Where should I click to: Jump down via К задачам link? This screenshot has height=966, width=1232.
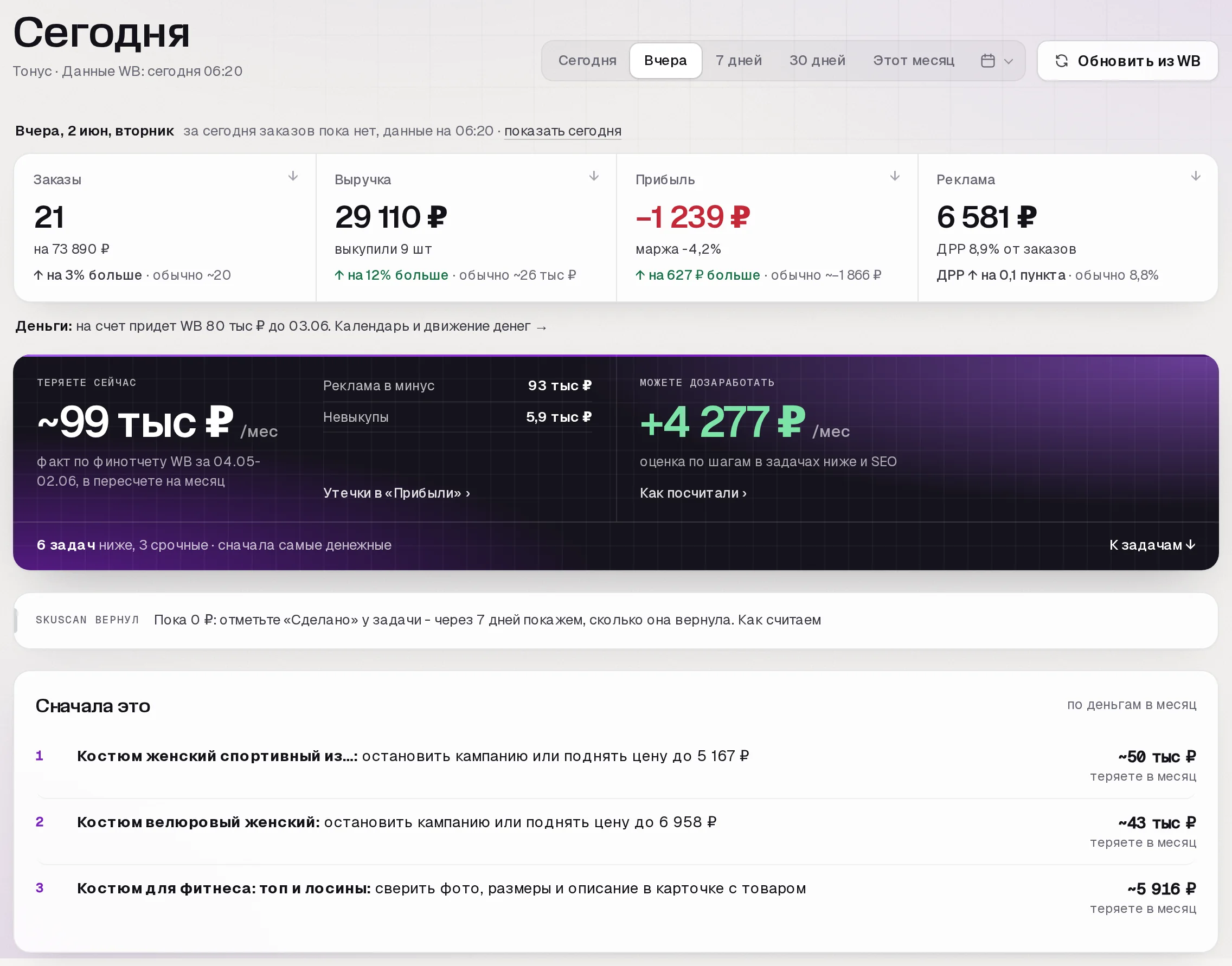point(1152,545)
